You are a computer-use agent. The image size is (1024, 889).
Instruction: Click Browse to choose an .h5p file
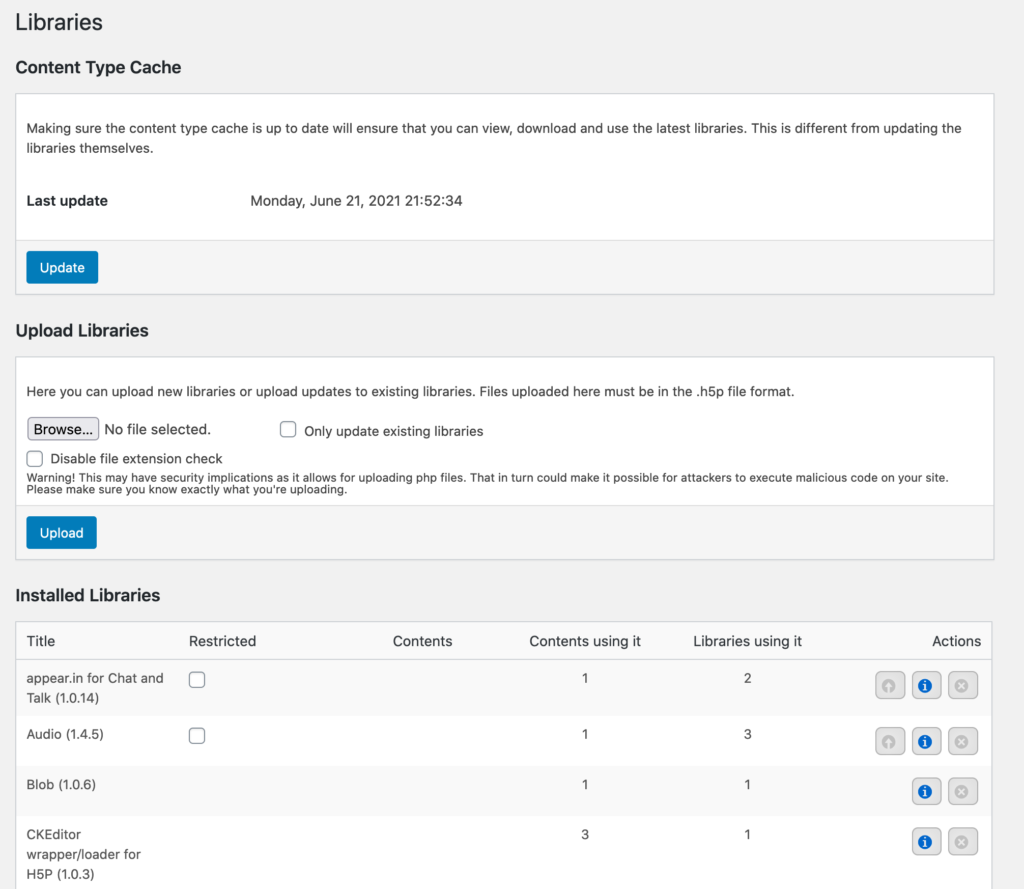[x=62, y=429]
